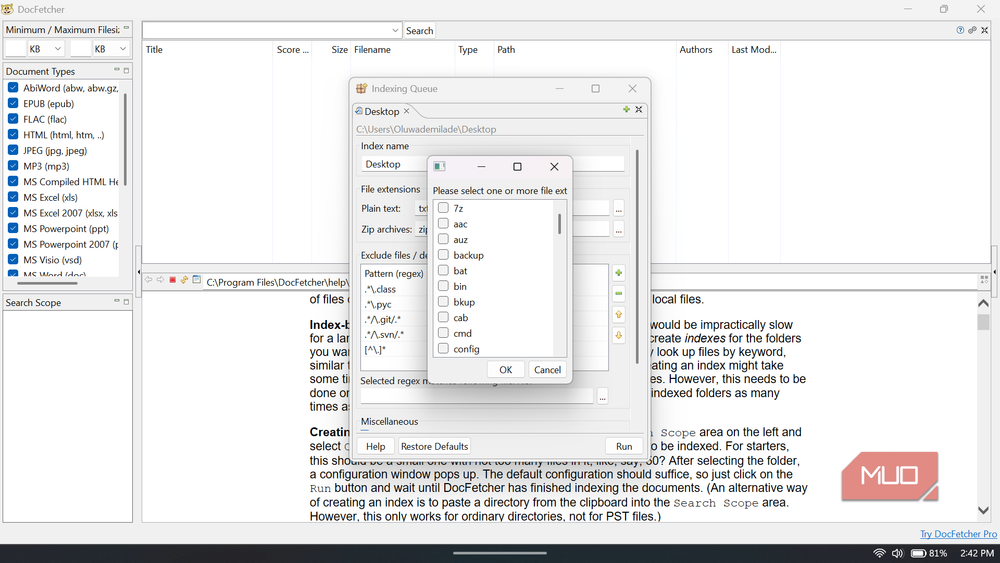Image resolution: width=1000 pixels, height=563 pixels.
Task: Tick the backup extension checkbox
Action: (x=443, y=254)
